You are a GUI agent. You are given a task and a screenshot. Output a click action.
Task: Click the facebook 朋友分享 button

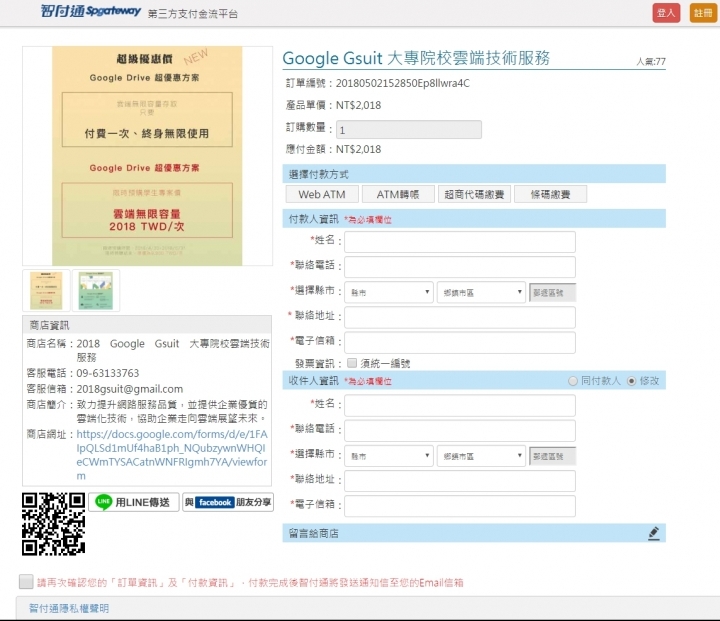tap(228, 502)
